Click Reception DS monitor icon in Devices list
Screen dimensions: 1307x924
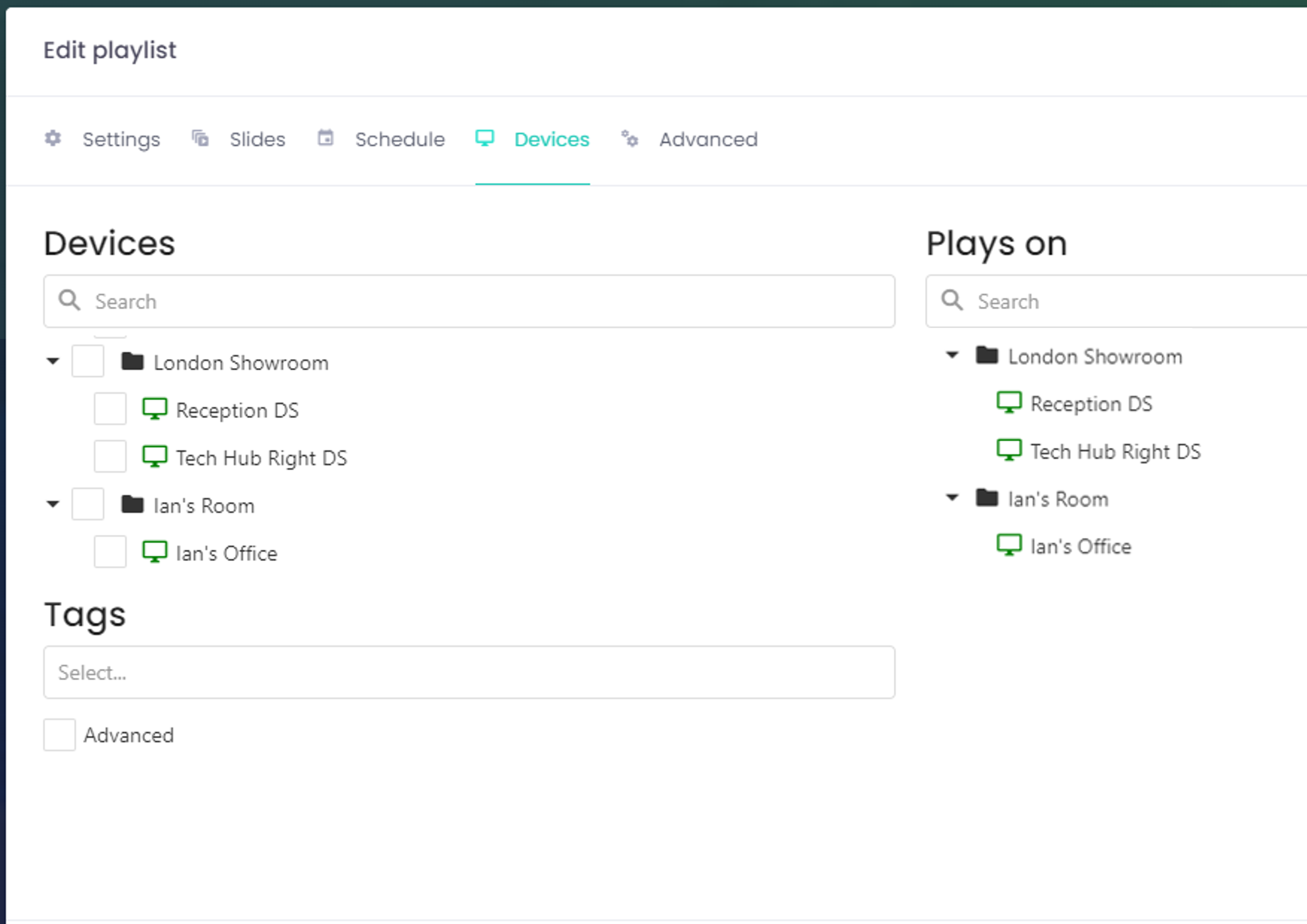pos(155,409)
